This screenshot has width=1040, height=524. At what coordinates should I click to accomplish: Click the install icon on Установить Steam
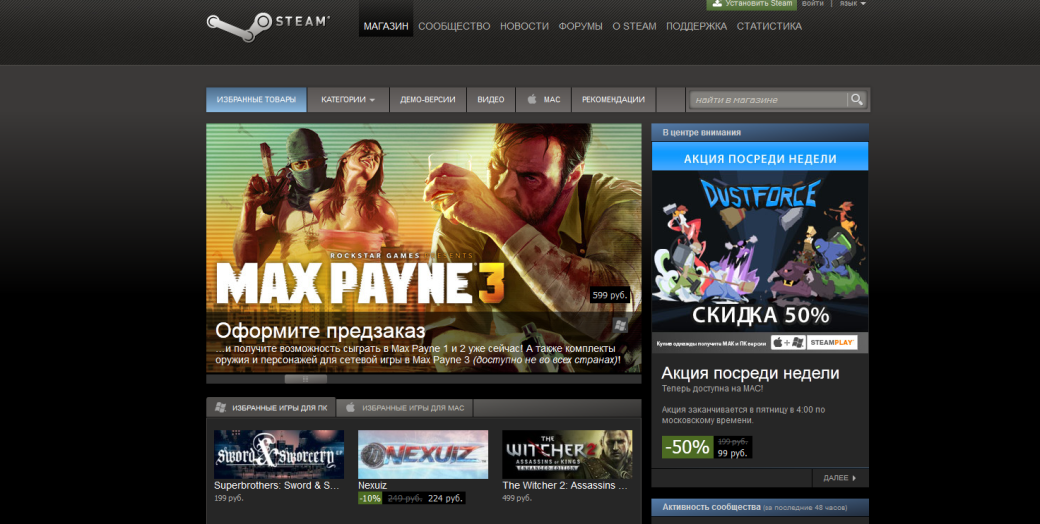[717, 3]
